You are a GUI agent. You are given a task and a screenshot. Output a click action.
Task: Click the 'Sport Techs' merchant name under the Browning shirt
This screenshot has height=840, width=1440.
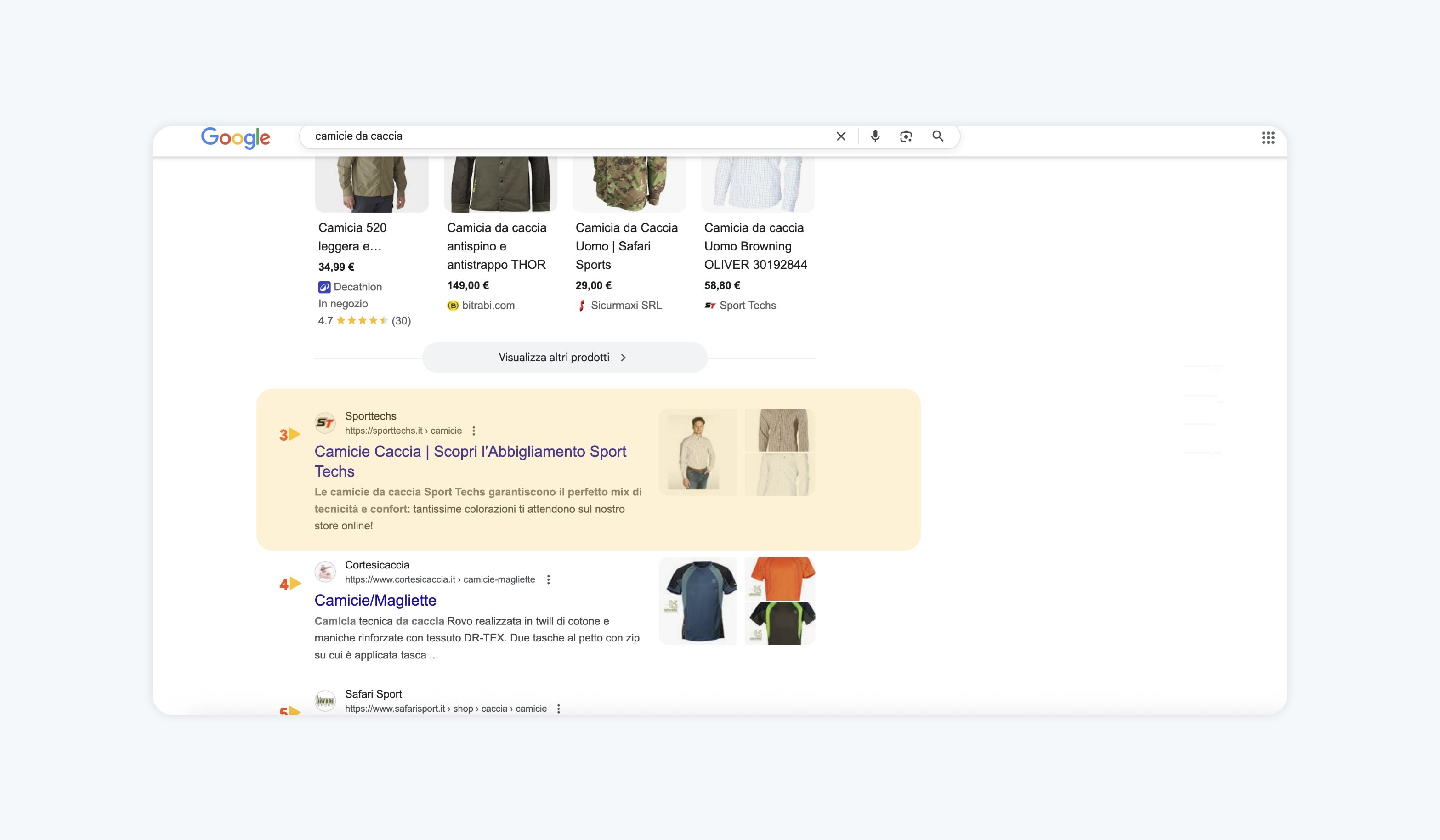748,305
